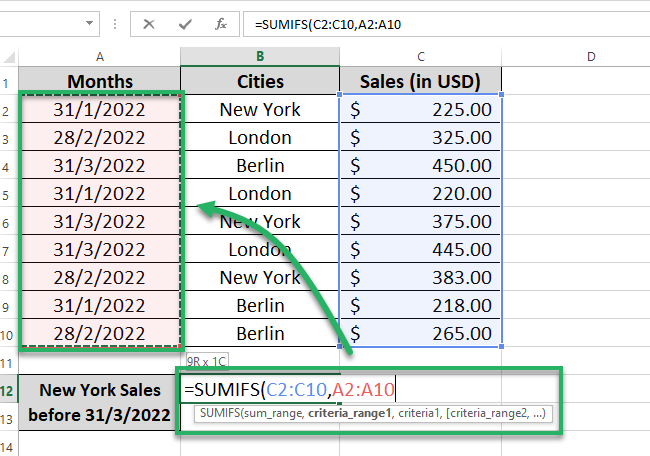Click criteria1 in the formula tooltip
The image size is (650, 456).
click(x=418, y=413)
